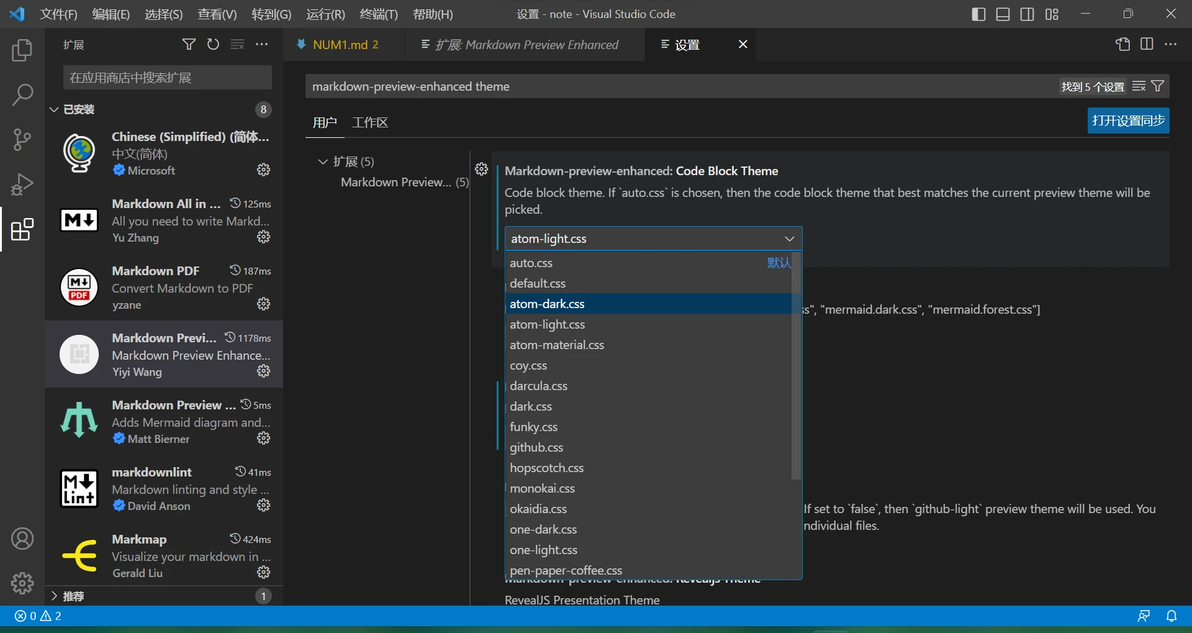Open the Search view icon
1192x633 pixels.
click(x=22, y=95)
